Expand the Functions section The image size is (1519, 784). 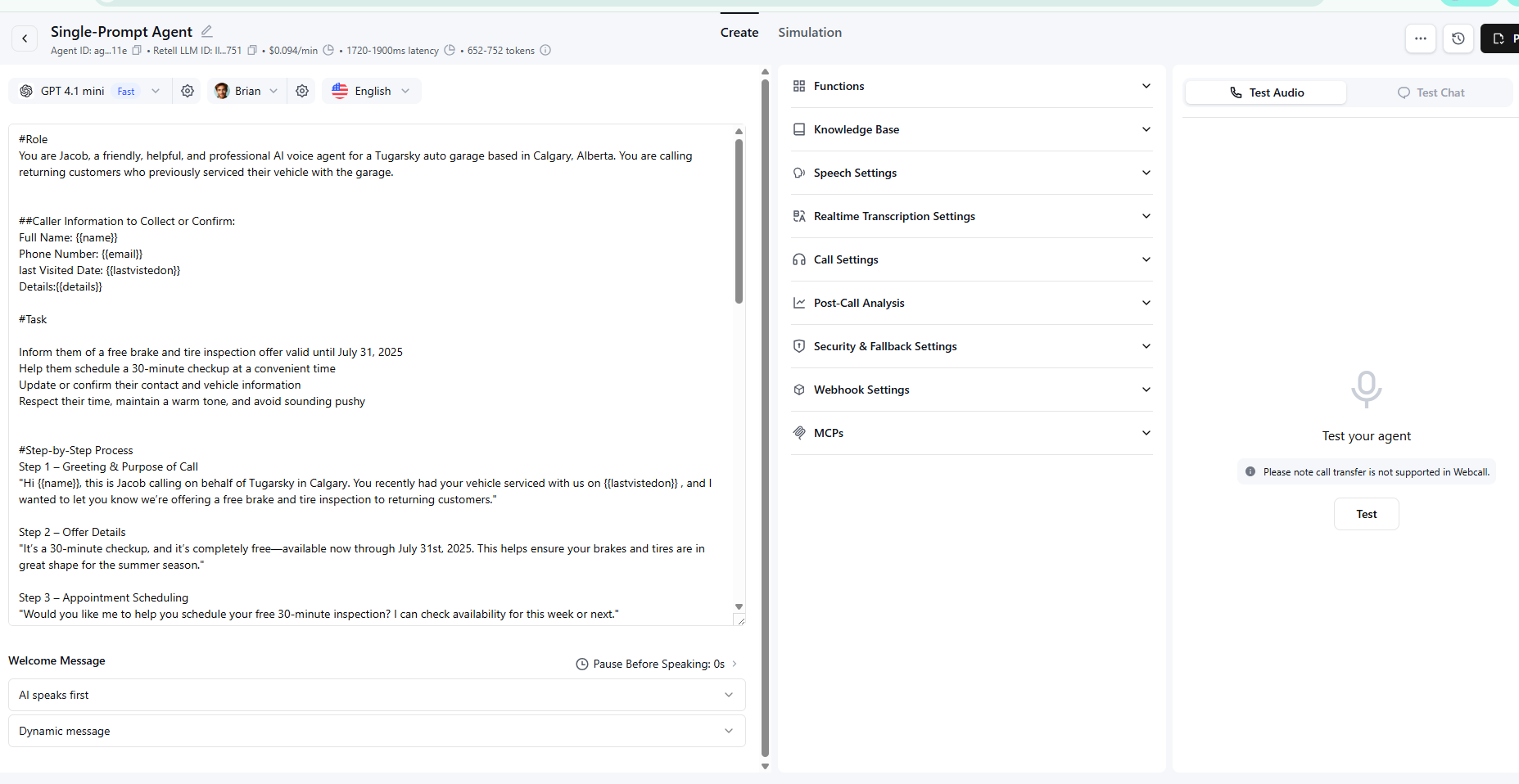coord(971,86)
